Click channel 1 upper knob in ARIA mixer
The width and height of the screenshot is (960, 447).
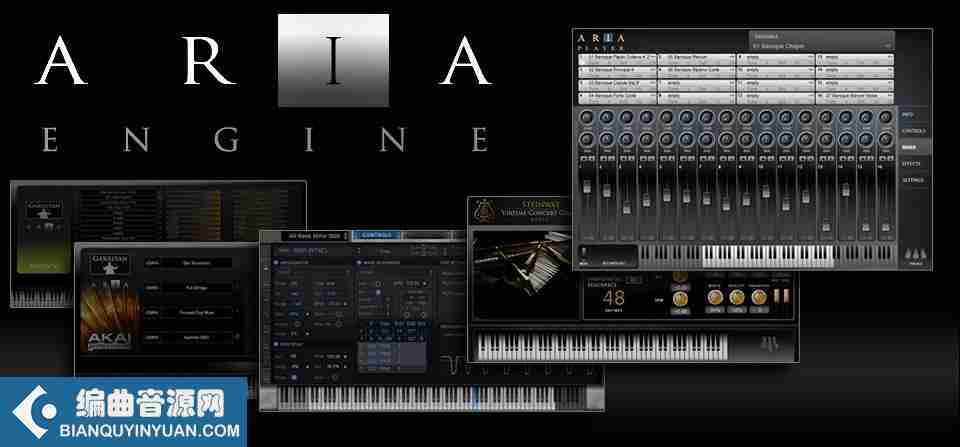(x=587, y=117)
